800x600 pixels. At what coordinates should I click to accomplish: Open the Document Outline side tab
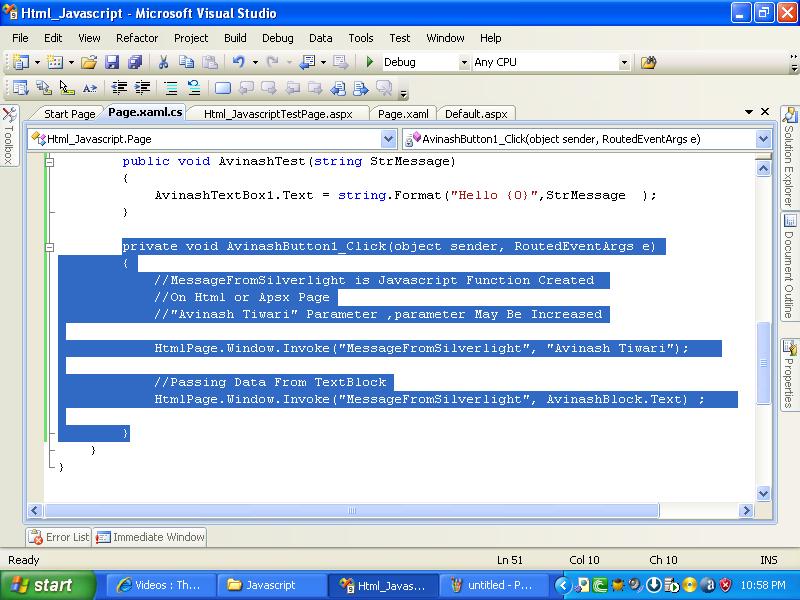click(x=789, y=267)
